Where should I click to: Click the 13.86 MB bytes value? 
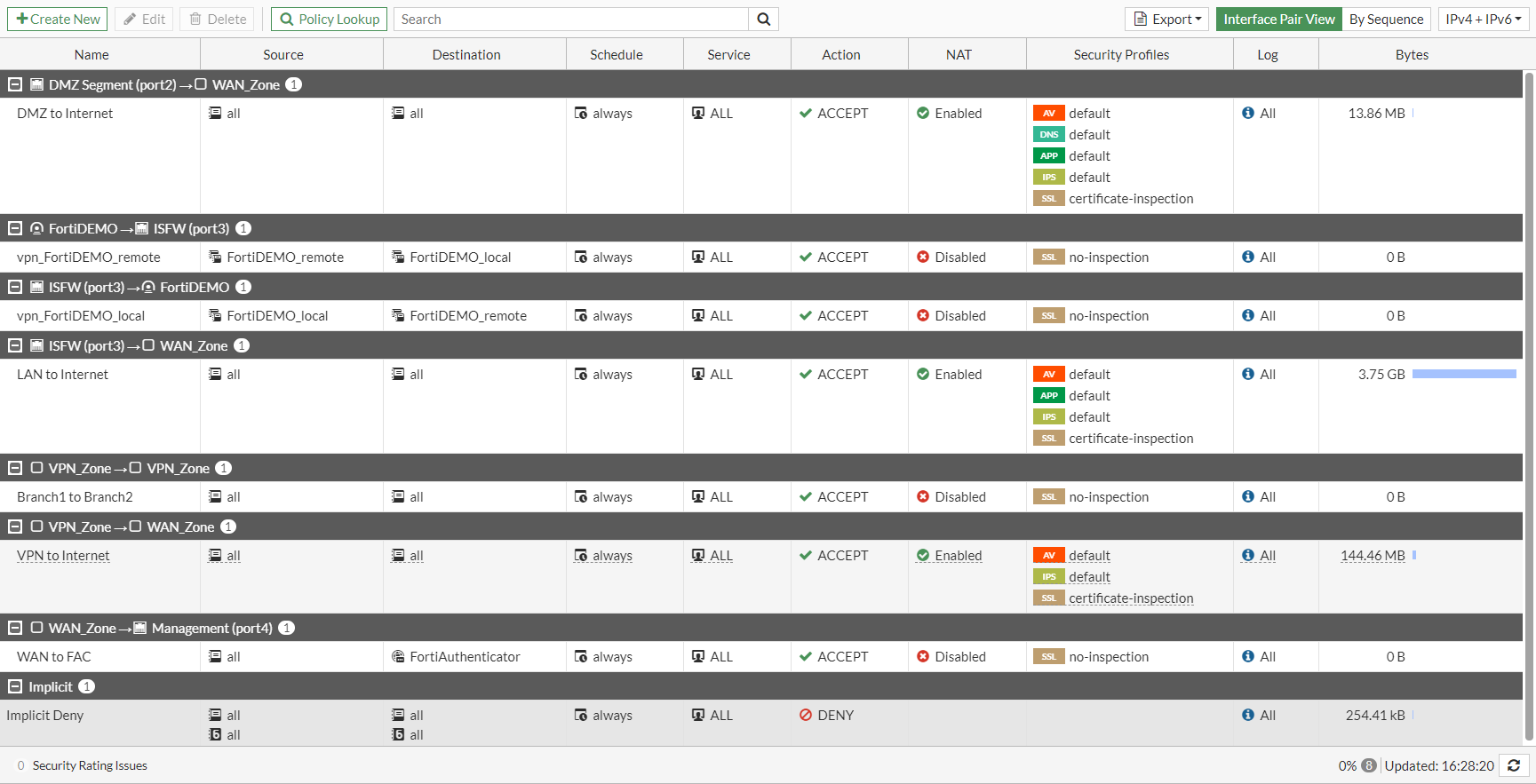(1376, 114)
